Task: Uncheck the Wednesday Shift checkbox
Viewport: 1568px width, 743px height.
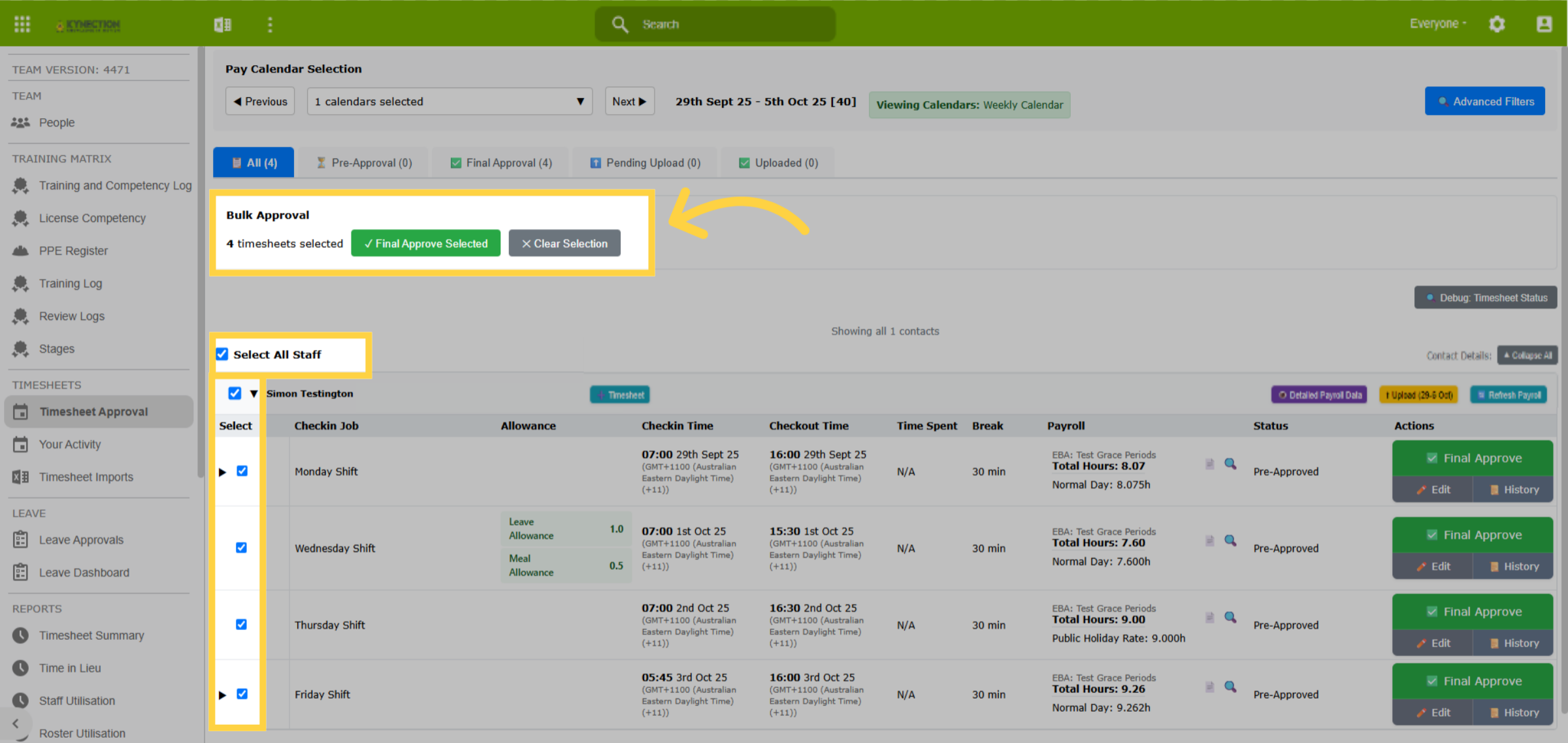Action: (241, 547)
